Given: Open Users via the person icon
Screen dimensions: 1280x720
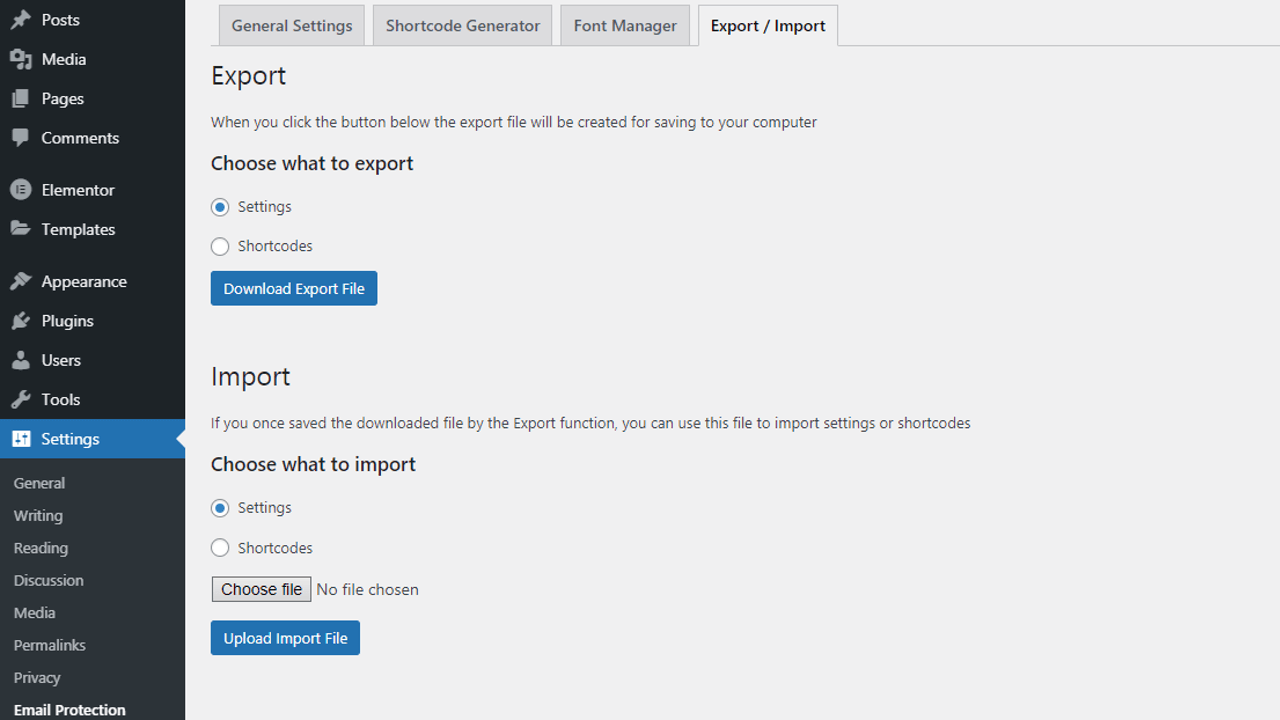Looking at the screenshot, I should [x=19, y=359].
